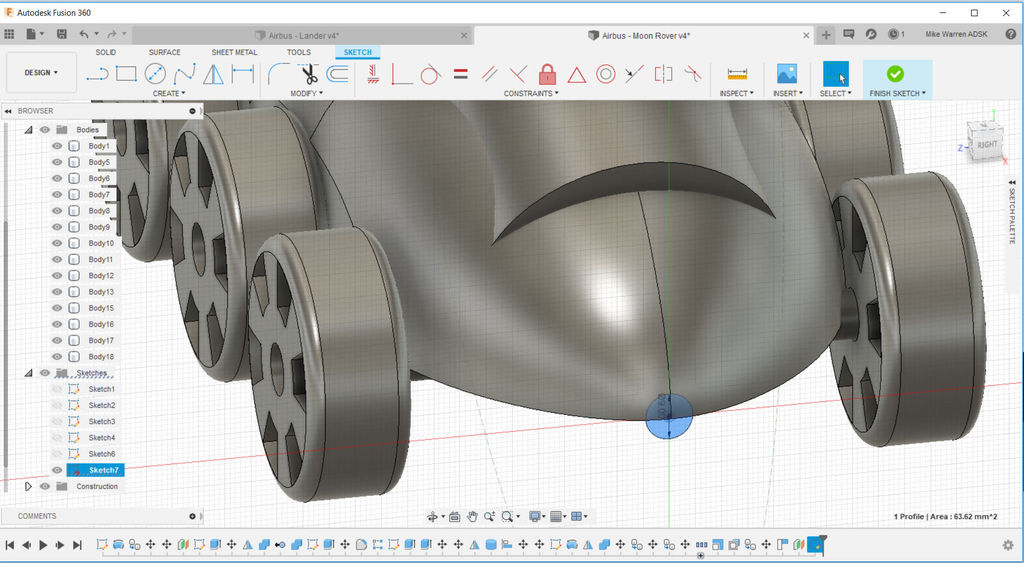Open the Help question mark
Viewport: 1024px width, 563px height.
(1010, 34)
